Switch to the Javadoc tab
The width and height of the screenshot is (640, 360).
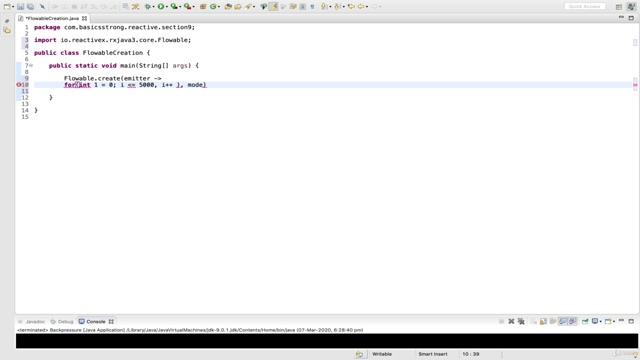pos(32,322)
